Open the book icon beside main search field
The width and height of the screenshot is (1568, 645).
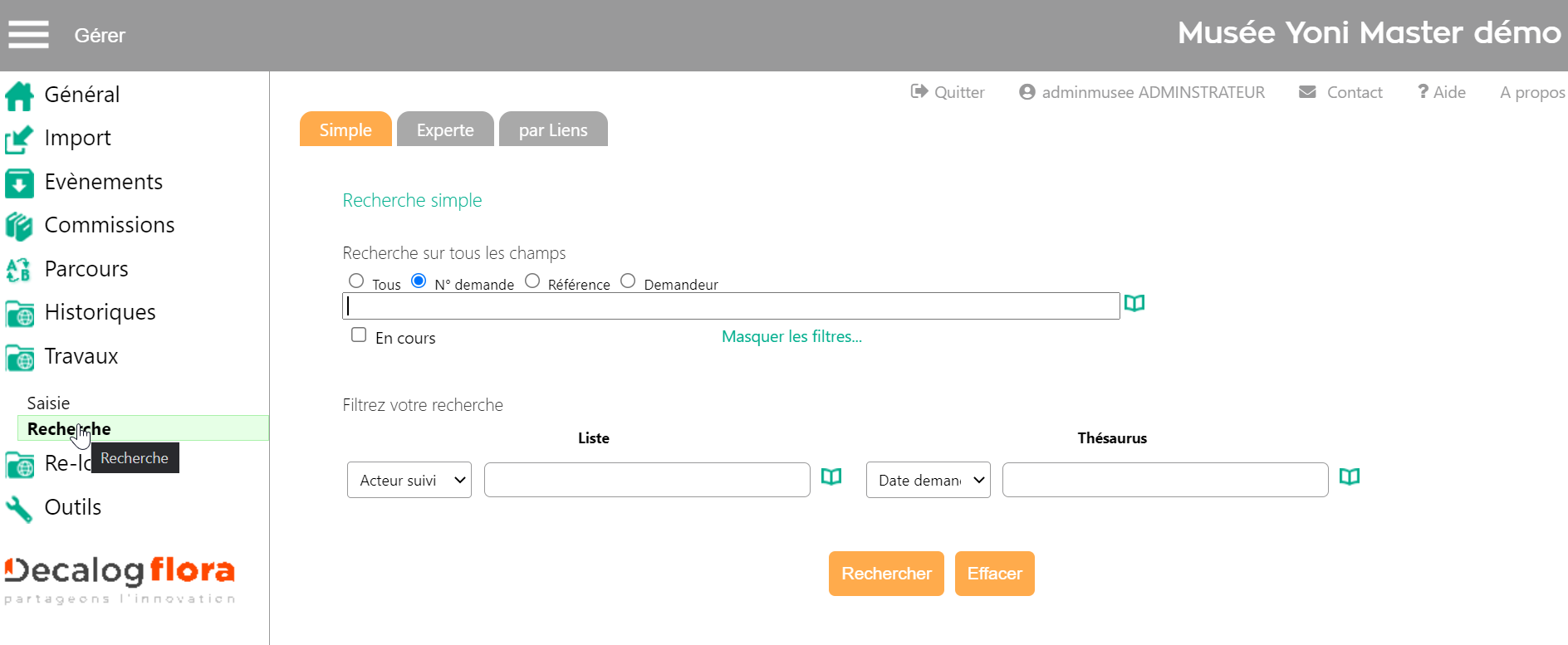pyautogui.click(x=1134, y=304)
